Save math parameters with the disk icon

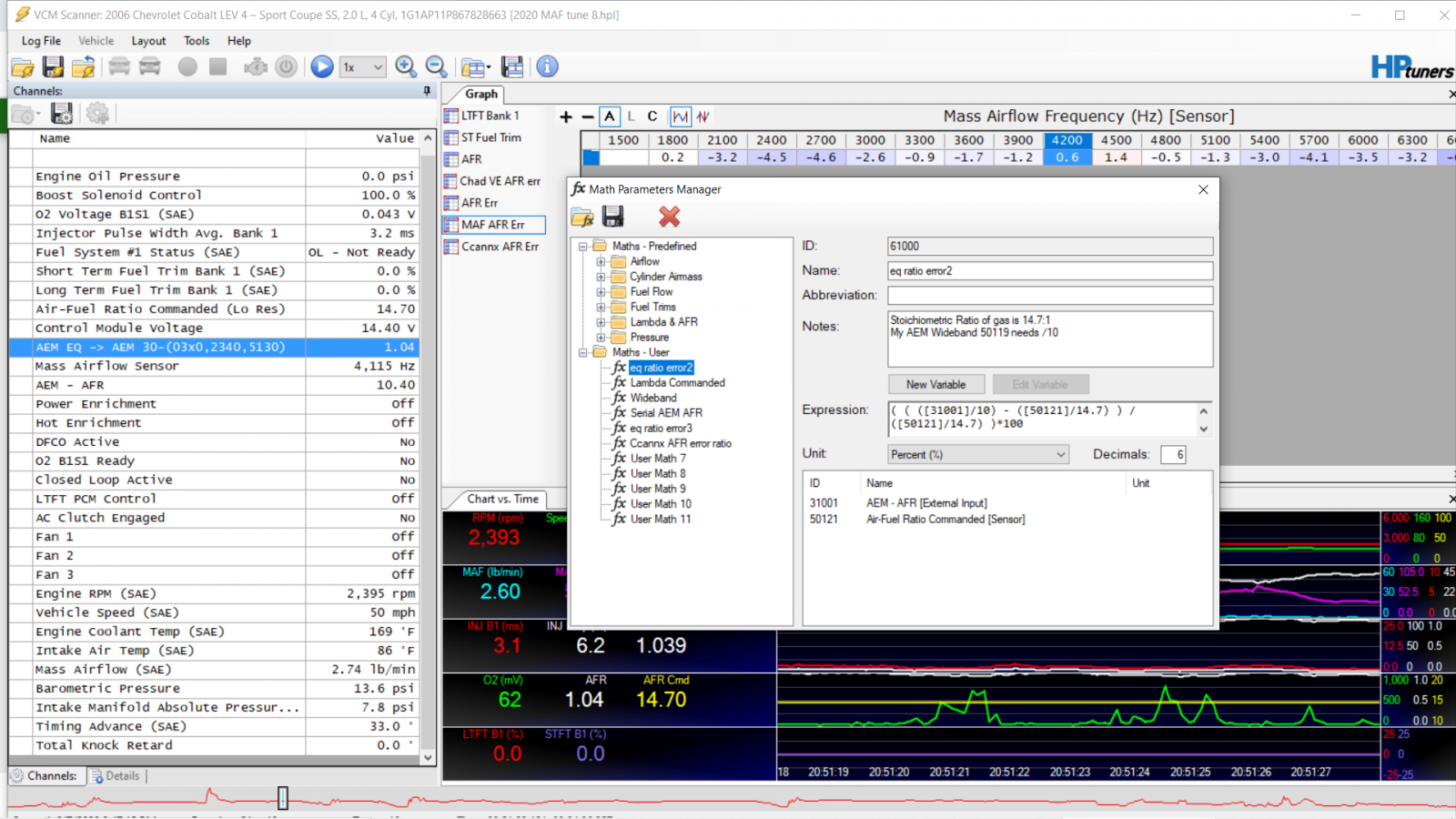pyautogui.click(x=613, y=217)
